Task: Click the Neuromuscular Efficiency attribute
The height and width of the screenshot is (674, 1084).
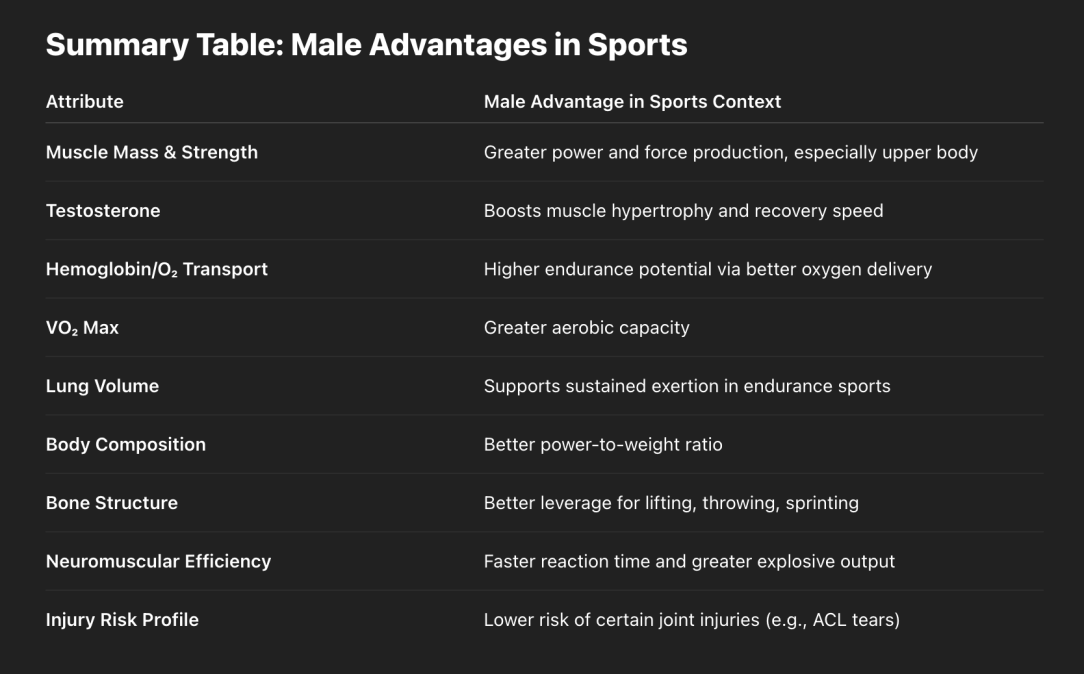Action: pos(158,561)
